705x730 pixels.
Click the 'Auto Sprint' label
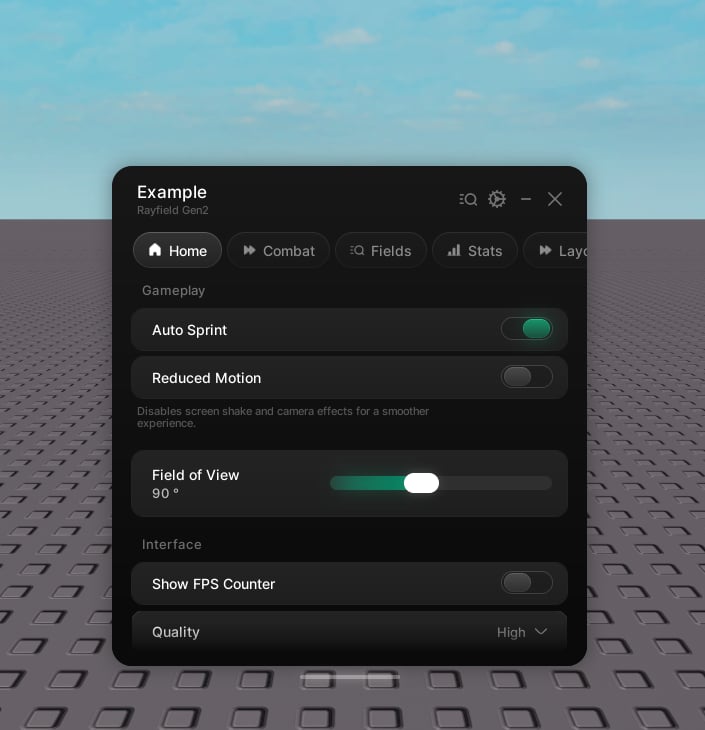tap(190, 330)
